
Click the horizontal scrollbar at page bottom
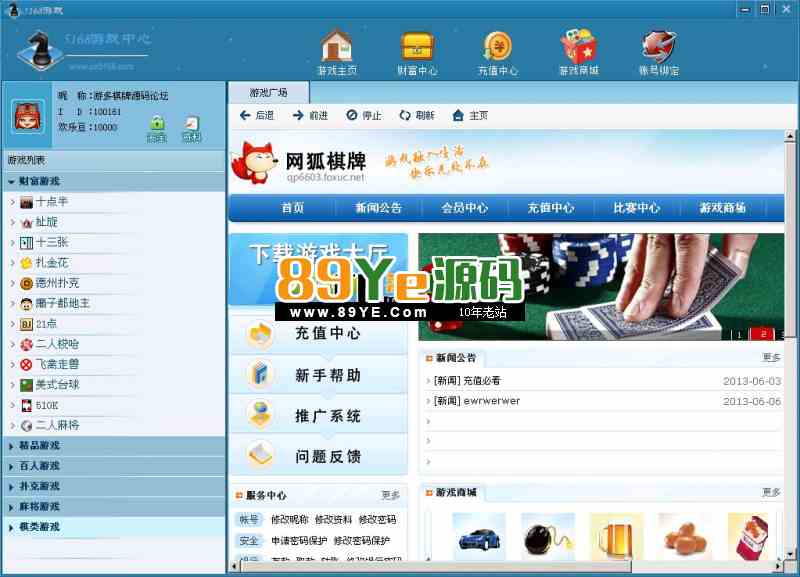[x=434, y=566]
